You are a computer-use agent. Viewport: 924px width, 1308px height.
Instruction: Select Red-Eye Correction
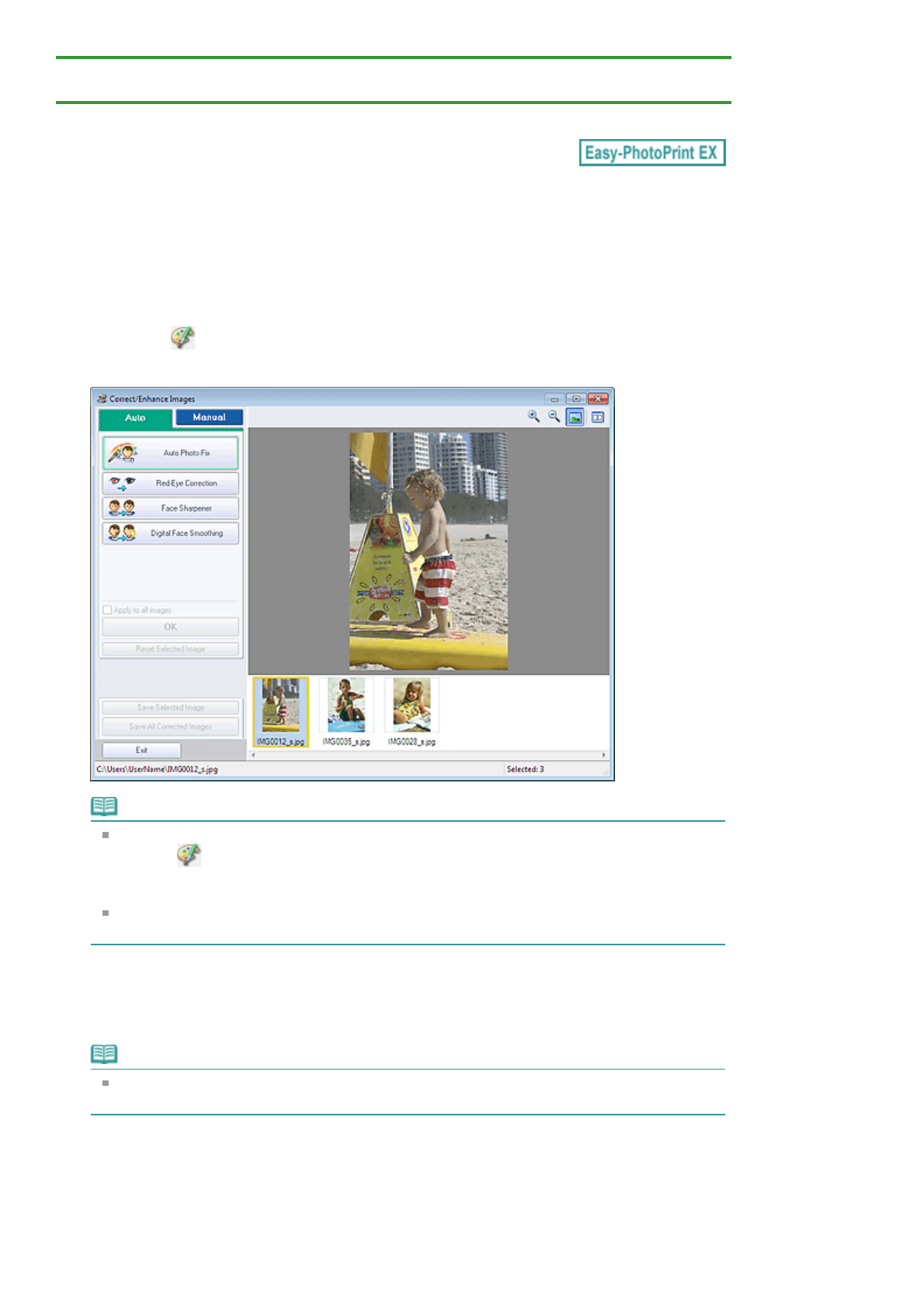(x=170, y=483)
